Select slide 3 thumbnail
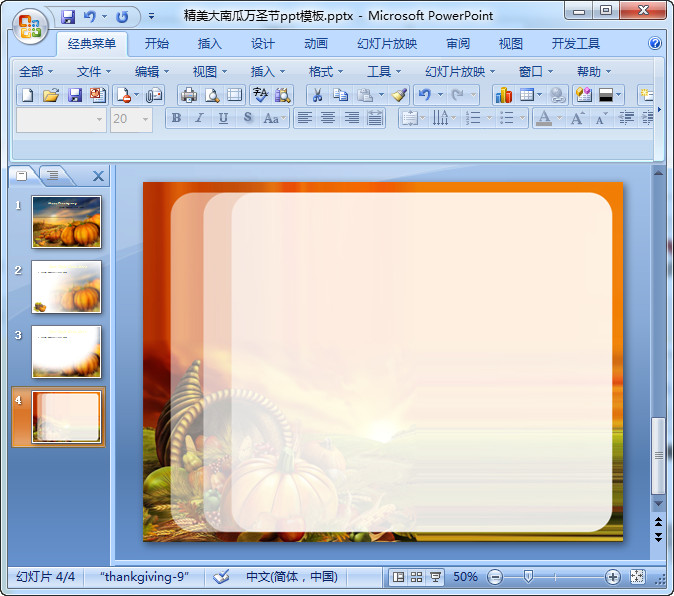Image resolution: width=674 pixels, height=596 pixels. point(66,351)
